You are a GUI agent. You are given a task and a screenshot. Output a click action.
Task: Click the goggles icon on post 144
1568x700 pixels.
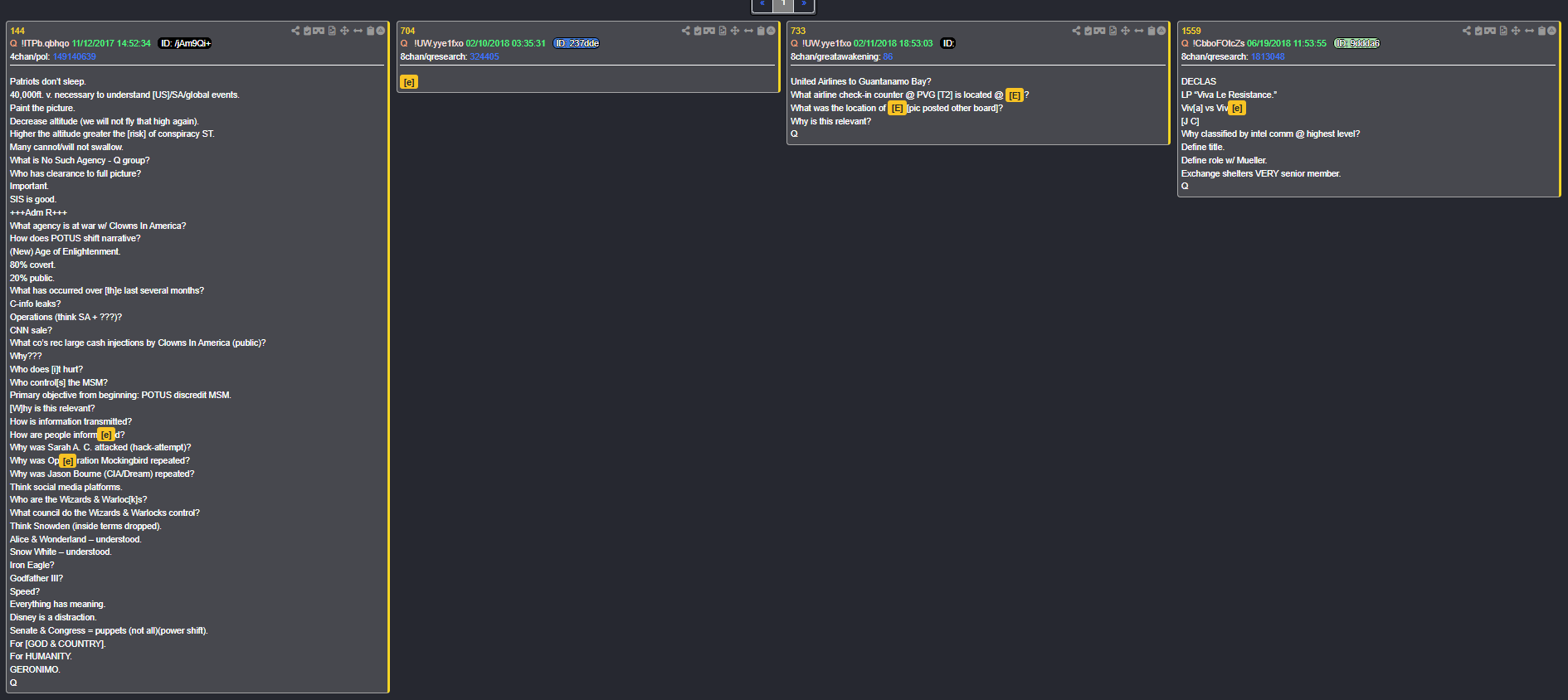[x=319, y=31]
